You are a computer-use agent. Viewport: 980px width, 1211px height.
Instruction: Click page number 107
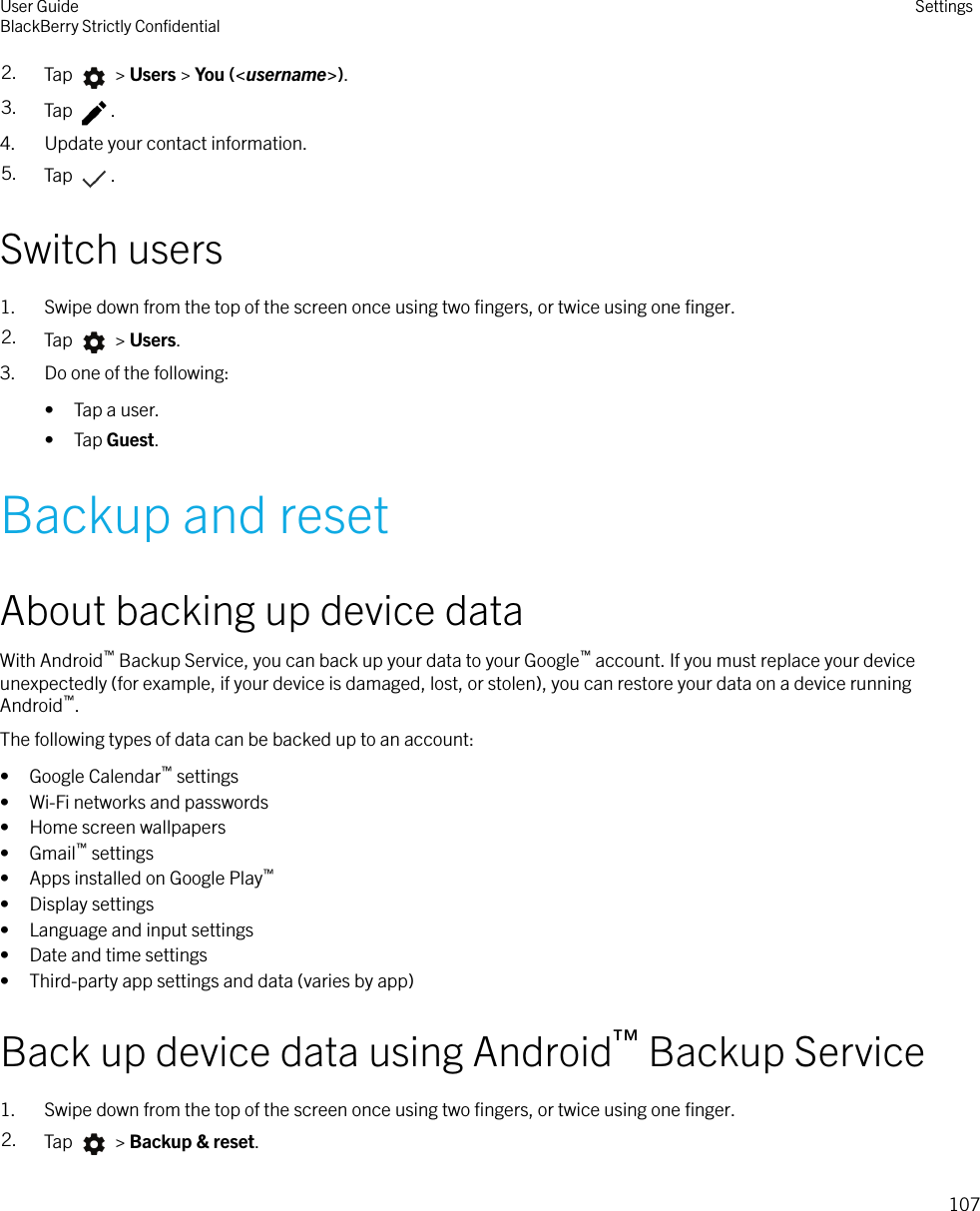click(964, 1204)
